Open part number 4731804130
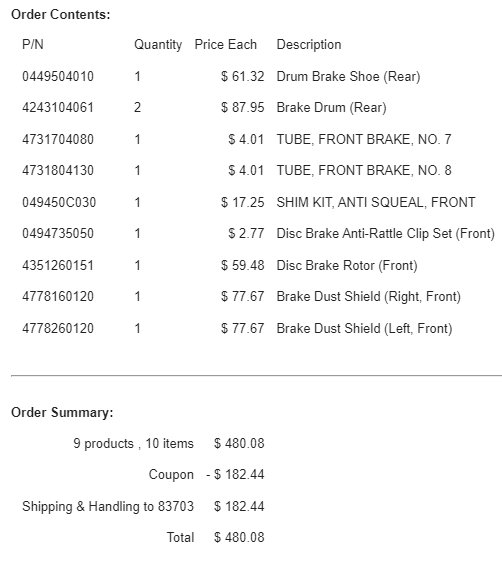The height and width of the screenshot is (569, 502). (x=58, y=170)
